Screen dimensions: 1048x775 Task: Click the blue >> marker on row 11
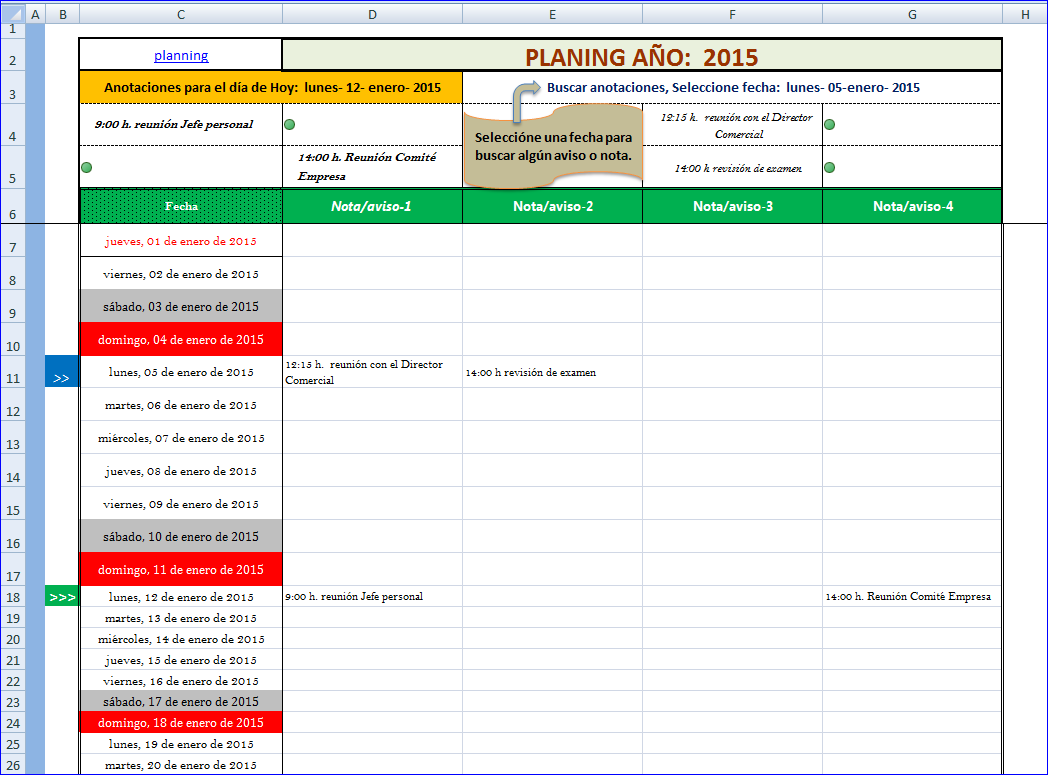tap(61, 371)
